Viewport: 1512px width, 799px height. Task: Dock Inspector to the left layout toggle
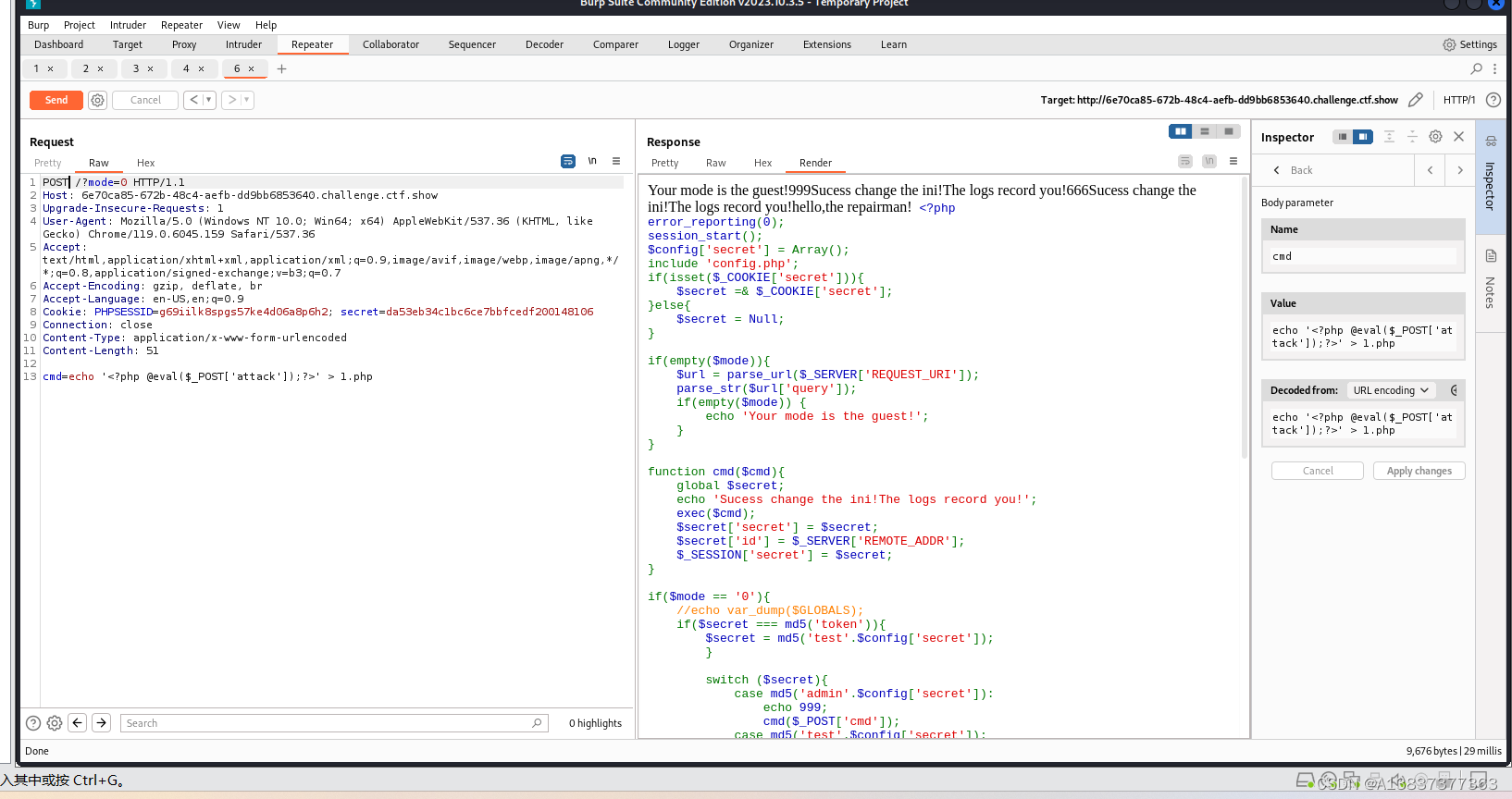(1342, 137)
